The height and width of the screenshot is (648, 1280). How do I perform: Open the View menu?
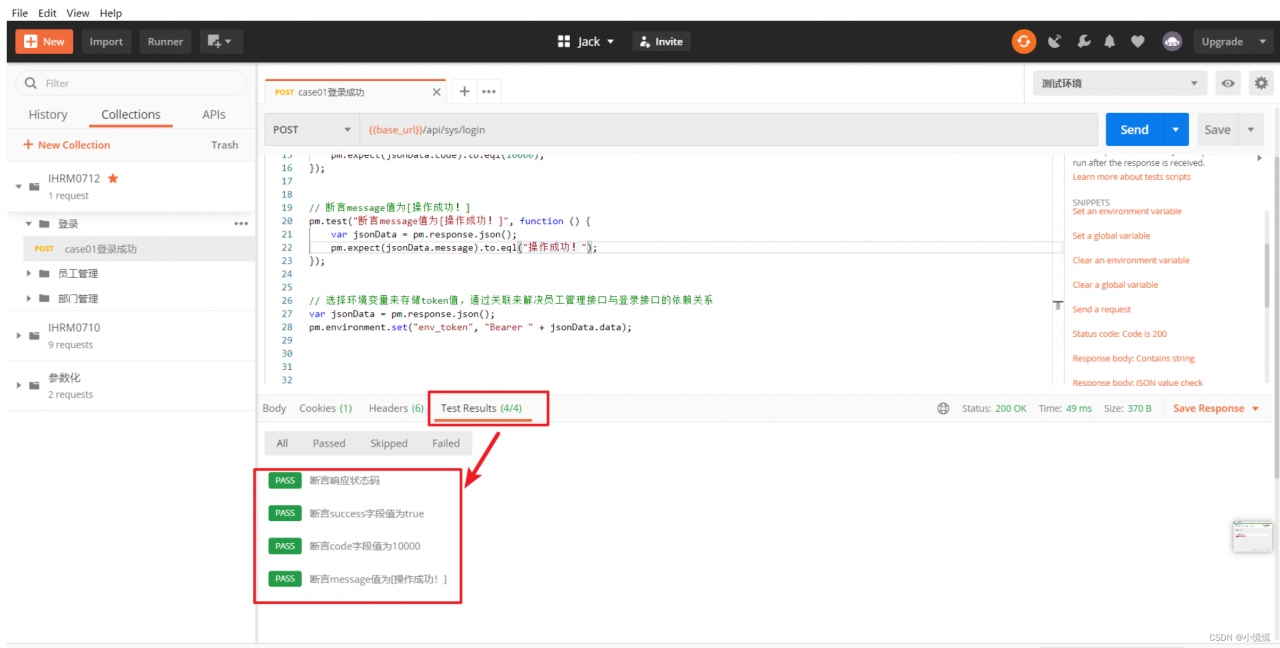pos(78,13)
